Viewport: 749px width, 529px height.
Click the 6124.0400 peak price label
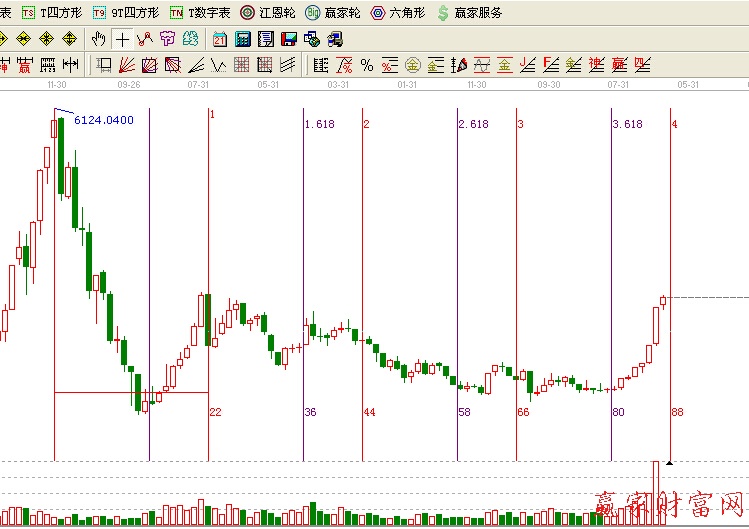tap(104, 120)
